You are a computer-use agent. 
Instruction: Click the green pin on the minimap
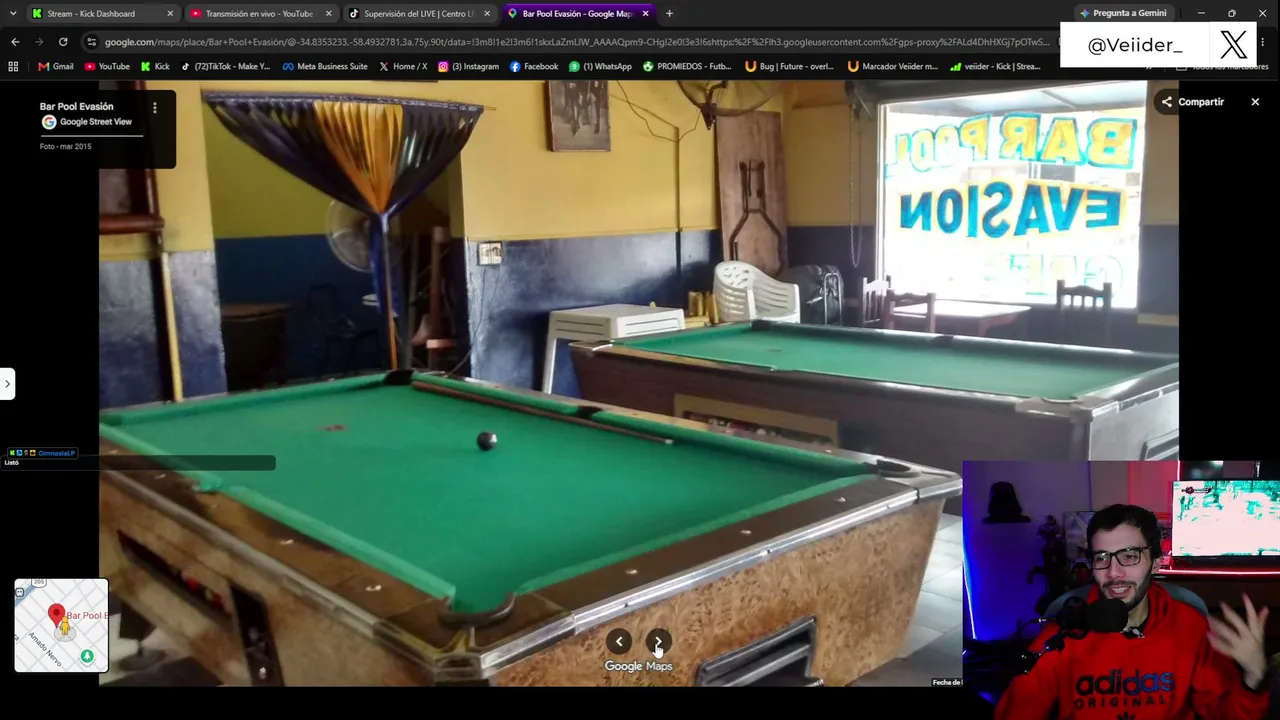[x=87, y=657]
